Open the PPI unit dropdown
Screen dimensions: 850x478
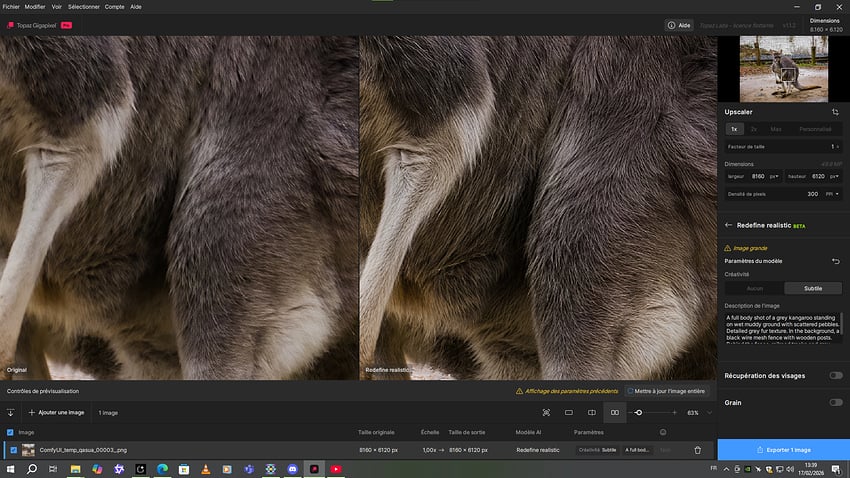(832, 194)
